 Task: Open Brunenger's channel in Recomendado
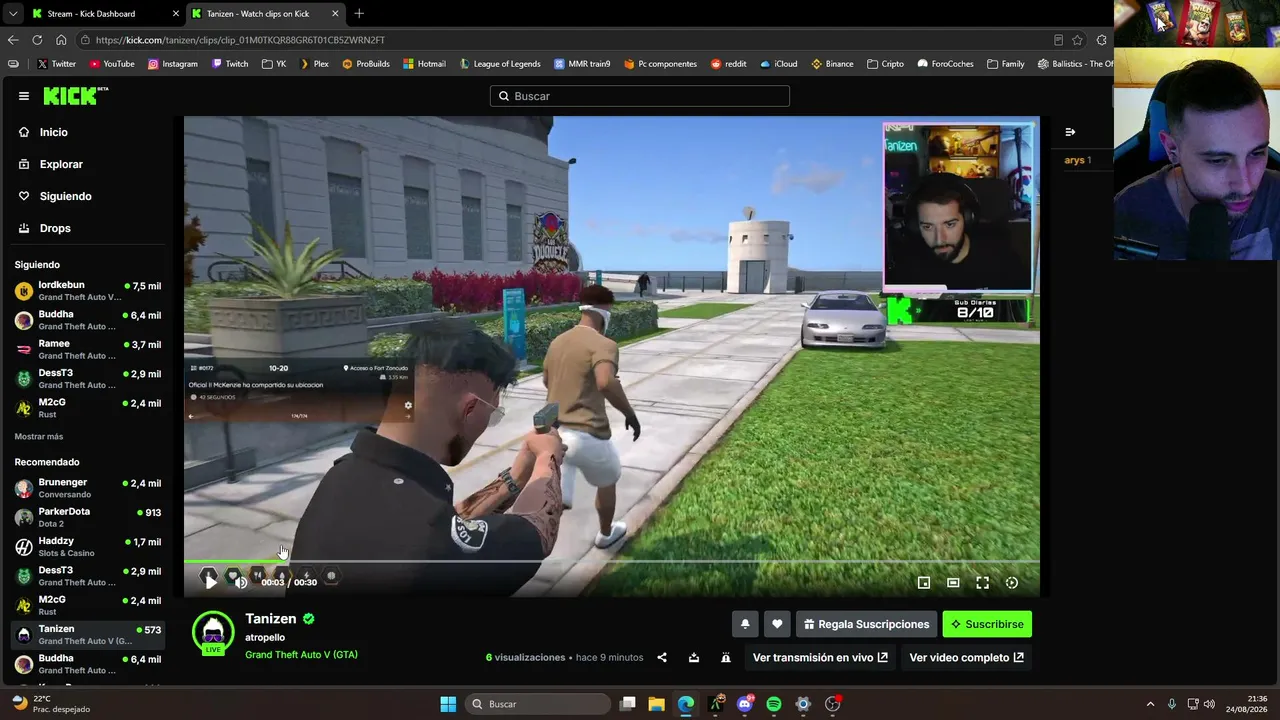pos(88,488)
